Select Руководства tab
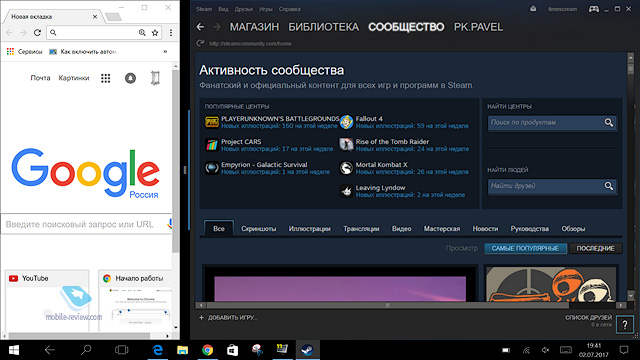This screenshot has width=640, height=360. 529,229
